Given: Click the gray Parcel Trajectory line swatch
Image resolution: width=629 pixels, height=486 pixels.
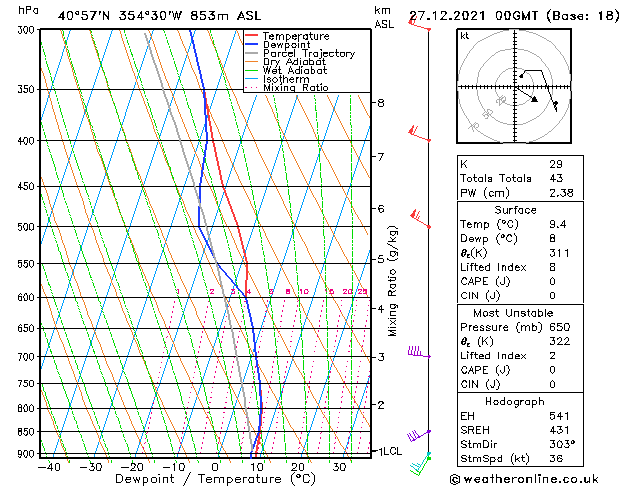Looking at the screenshot, I should point(252,53).
